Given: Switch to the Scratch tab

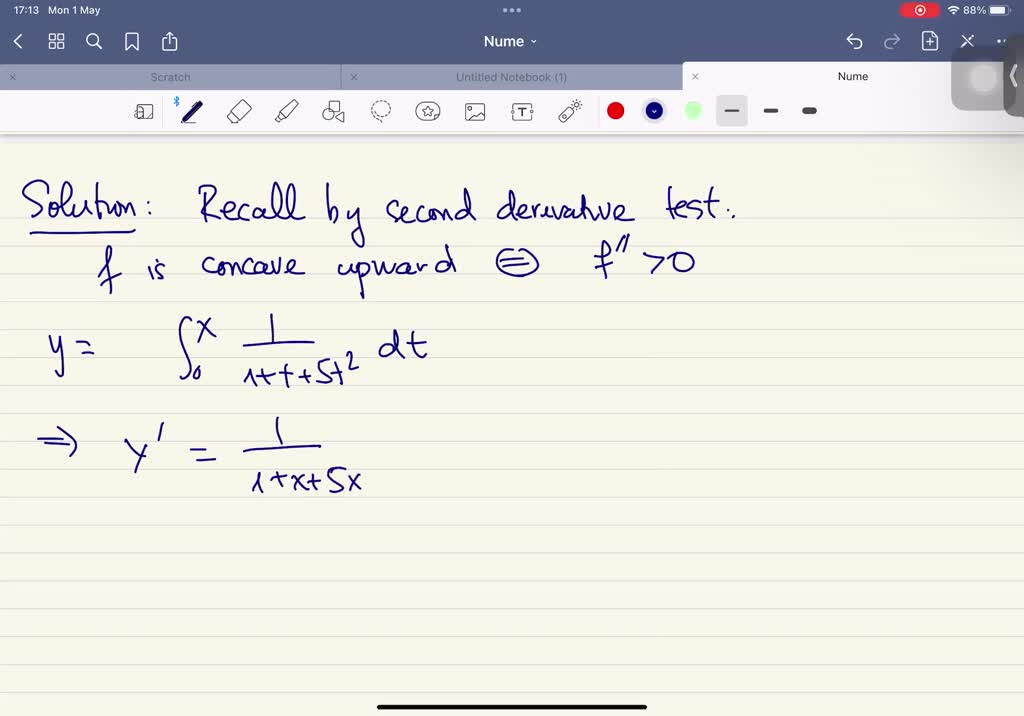Looking at the screenshot, I should pos(170,76).
